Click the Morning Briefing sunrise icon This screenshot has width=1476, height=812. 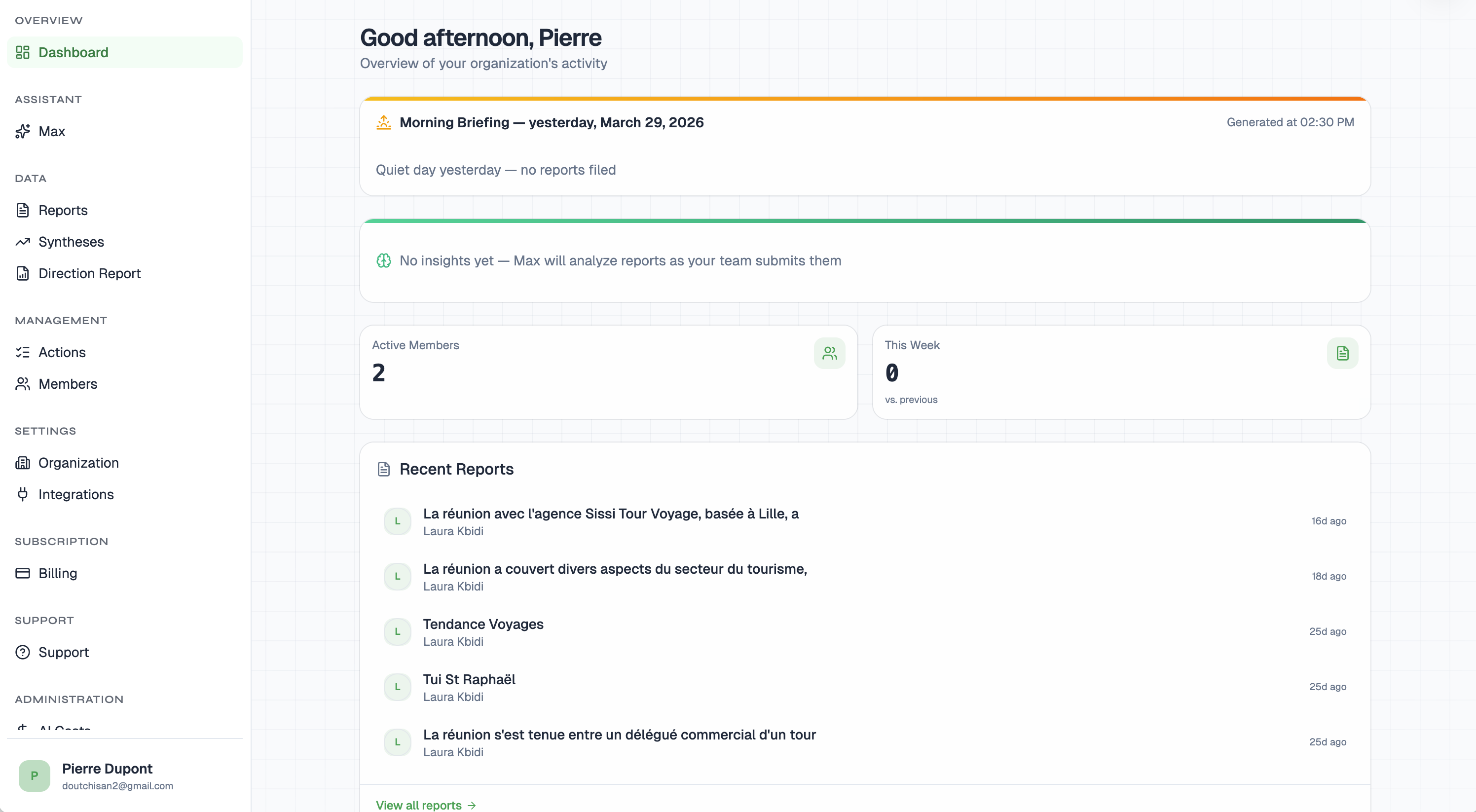(383, 123)
